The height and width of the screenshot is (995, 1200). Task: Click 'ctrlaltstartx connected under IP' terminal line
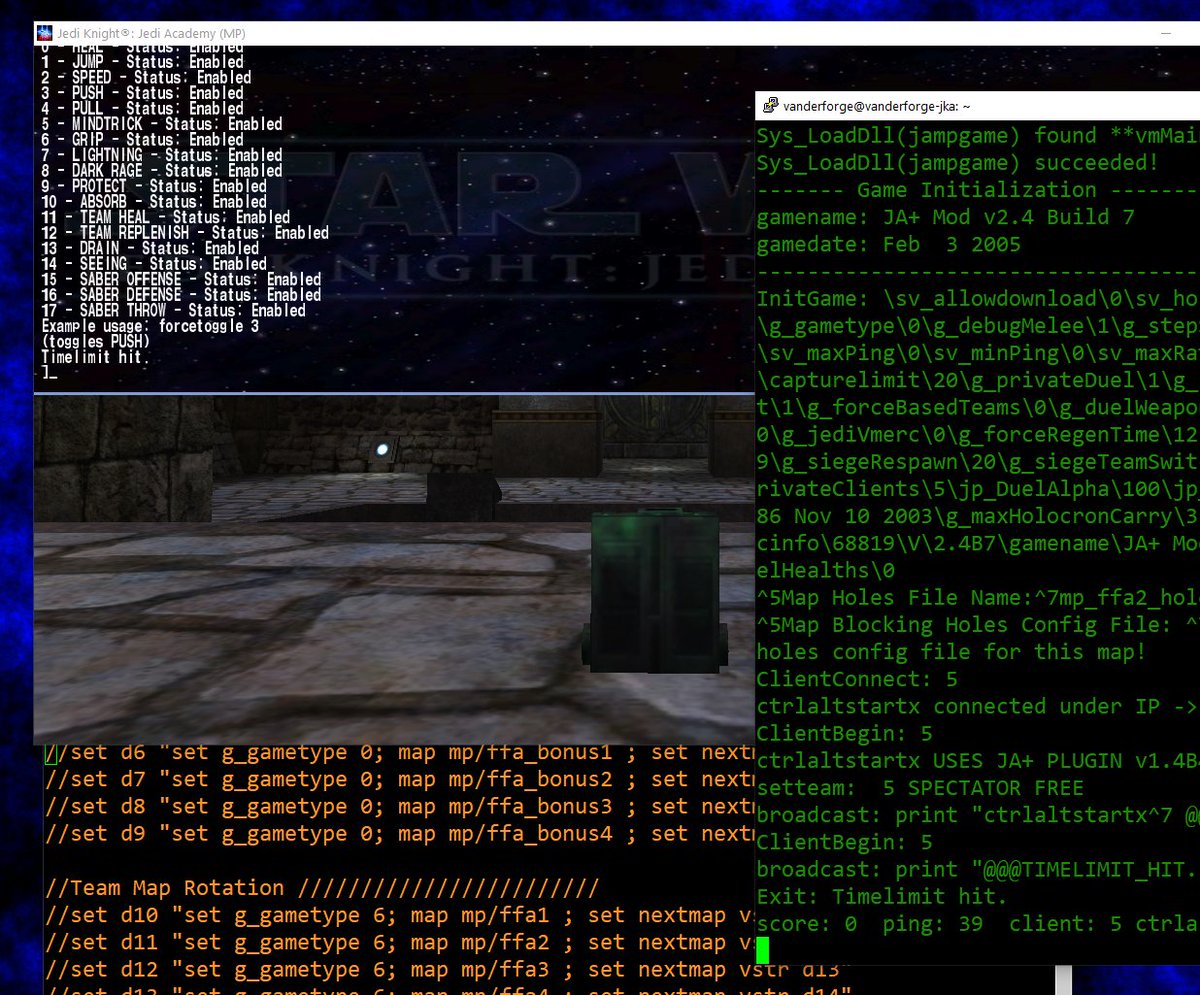click(x=977, y=706)
